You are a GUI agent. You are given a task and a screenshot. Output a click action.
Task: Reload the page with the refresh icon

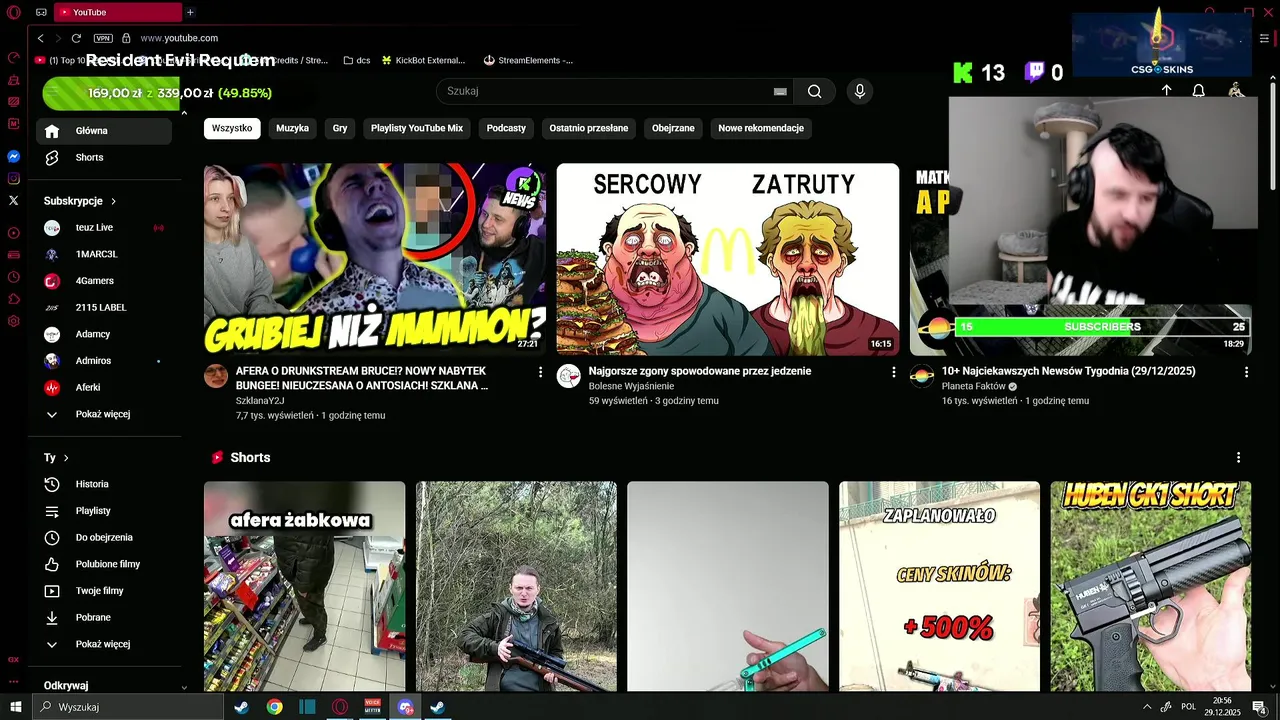point(76,38)
